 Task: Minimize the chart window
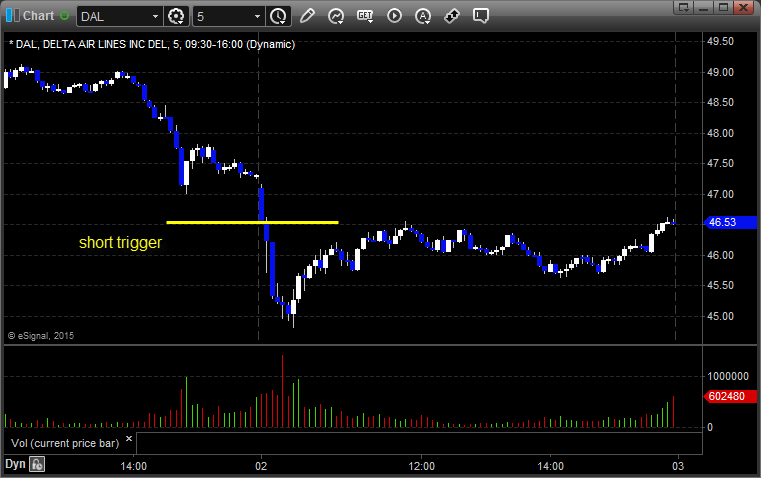tap(704, 7)
